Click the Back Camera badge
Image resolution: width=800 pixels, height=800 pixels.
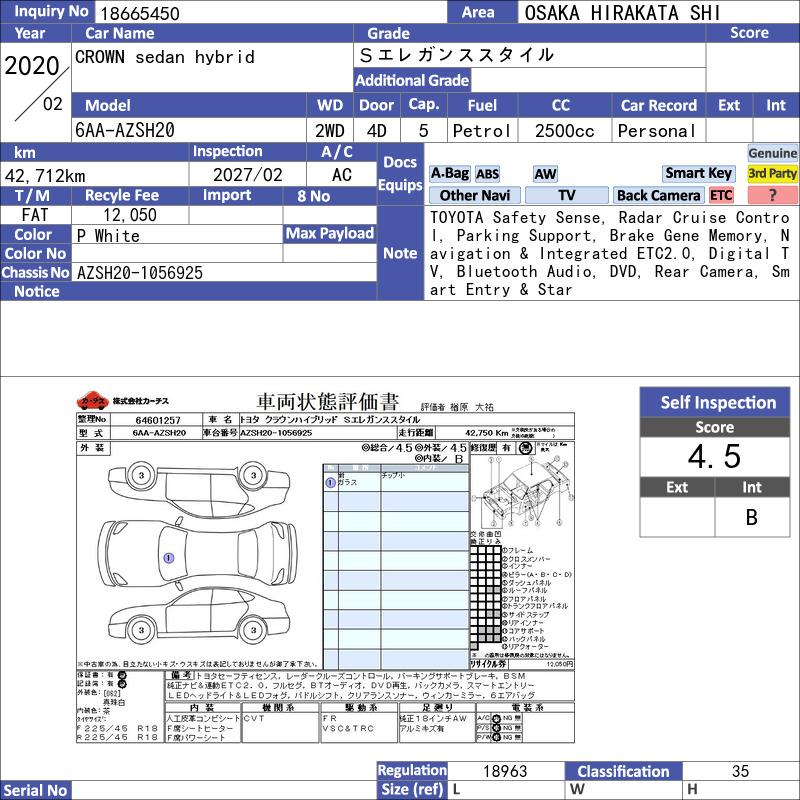(x=658, y=195)
